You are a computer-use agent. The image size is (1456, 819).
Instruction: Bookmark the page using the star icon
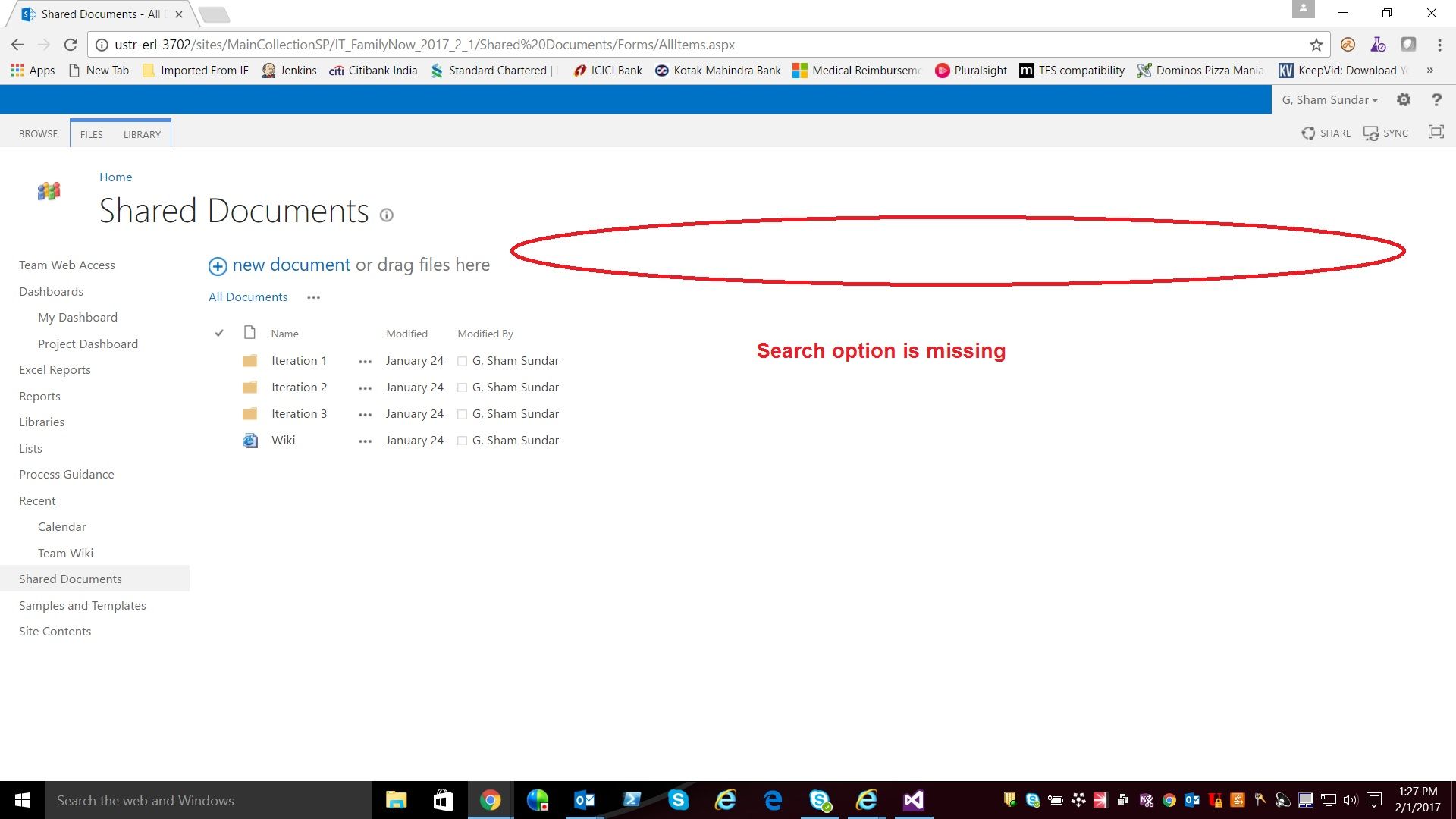click(x=1317, y=44)
